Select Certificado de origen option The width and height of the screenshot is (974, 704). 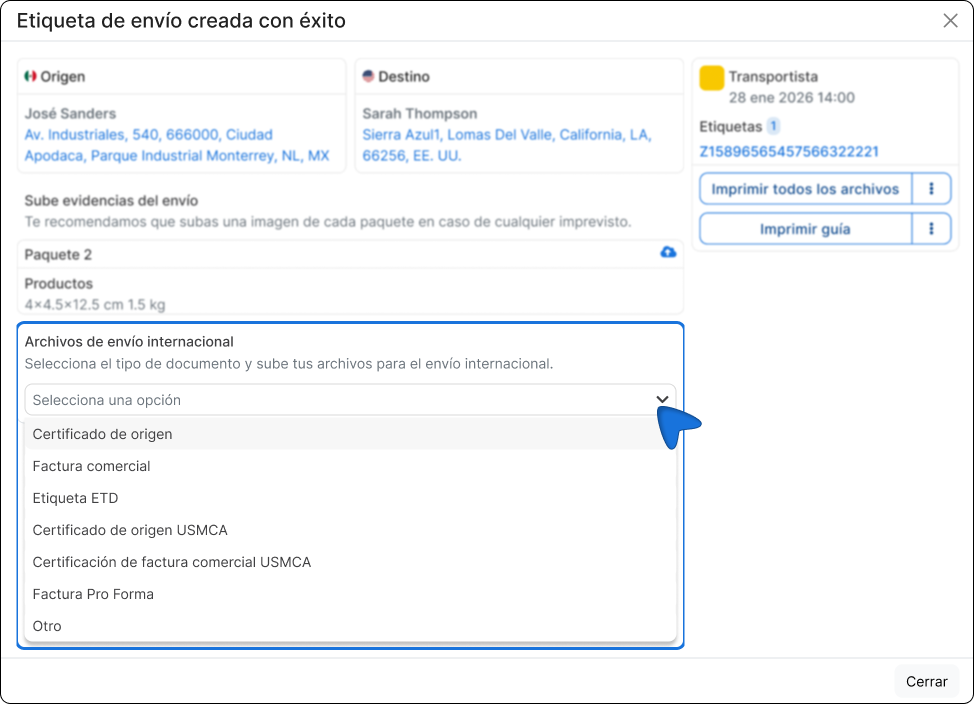click(102, 434)
